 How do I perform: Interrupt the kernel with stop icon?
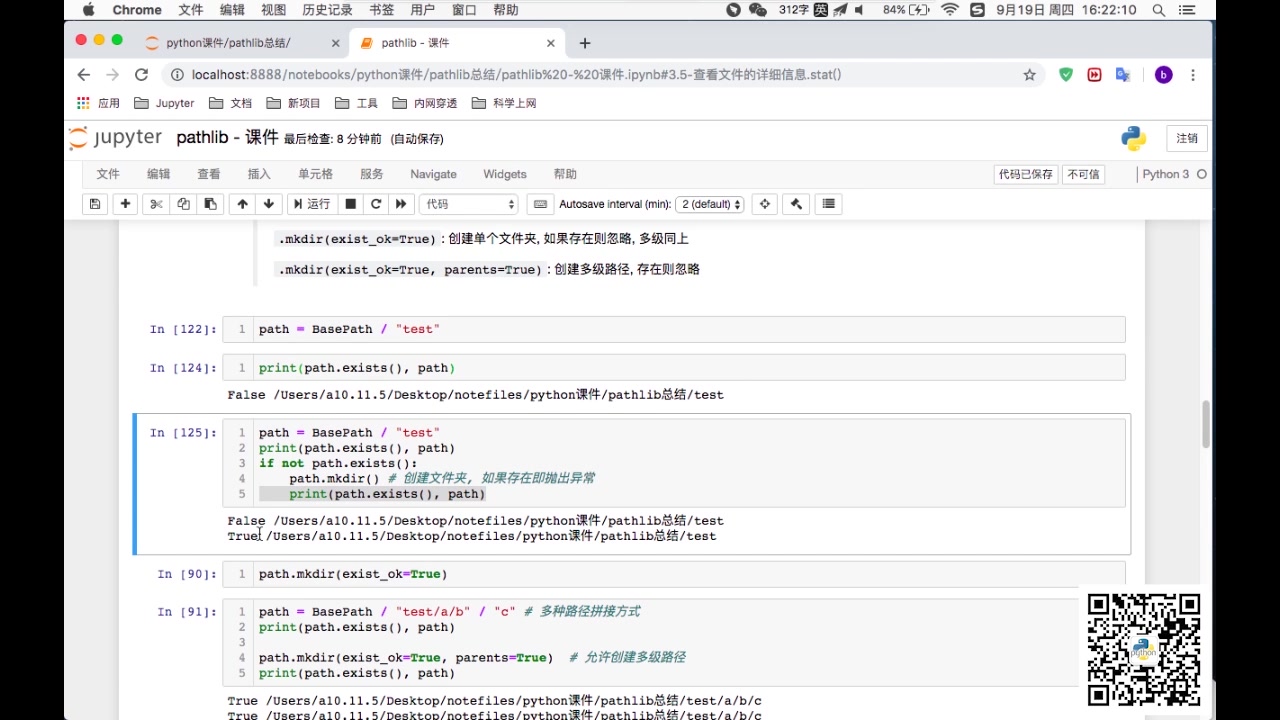(x=350, y=204)
